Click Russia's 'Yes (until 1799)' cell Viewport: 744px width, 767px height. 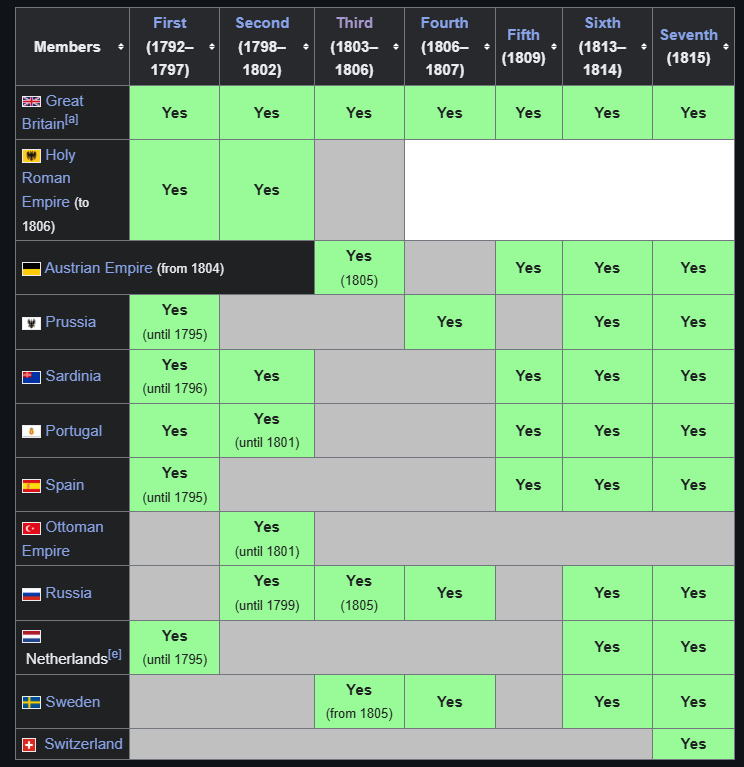[x=267, y=593]
